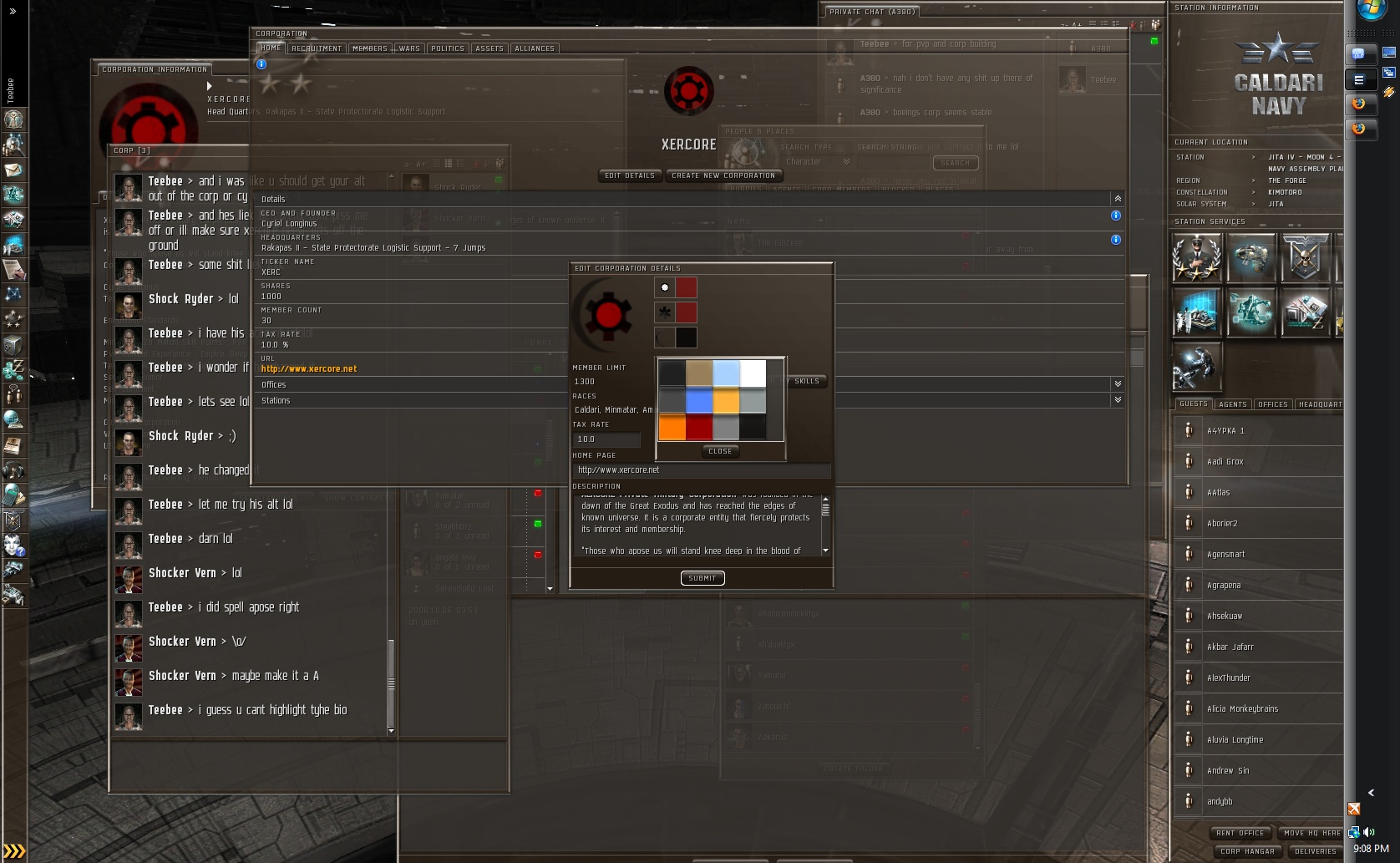Open the Corporation stars icon in Neocom
The image size is (1400, 863).
click(x=14, y=319)
